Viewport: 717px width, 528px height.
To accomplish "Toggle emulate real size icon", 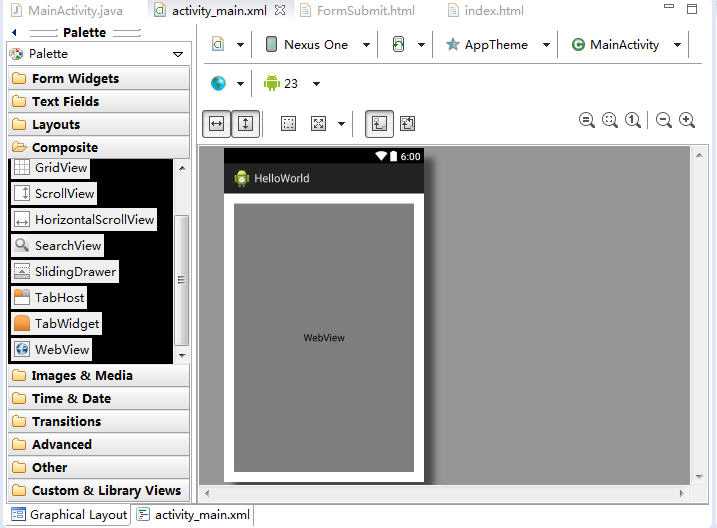I will (318, 123).
